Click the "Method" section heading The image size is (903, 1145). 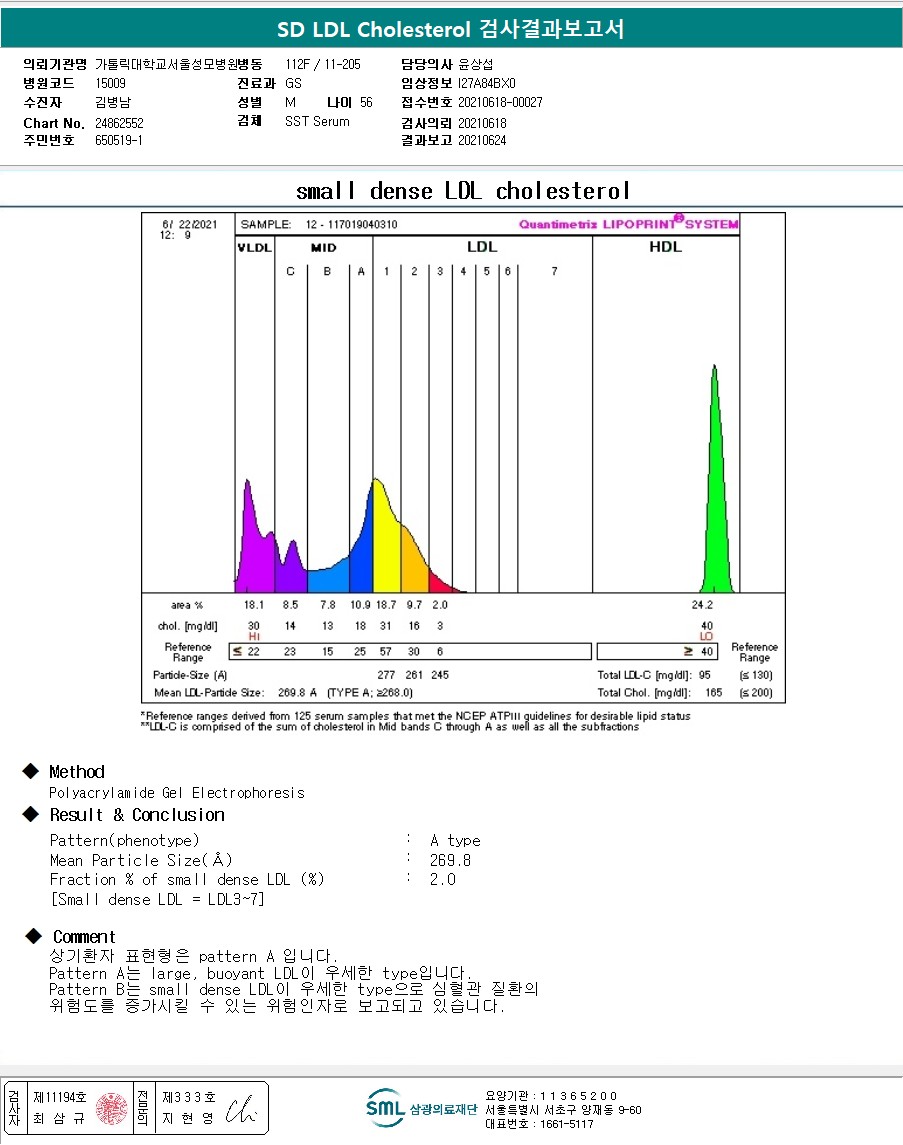click(77, 772)
